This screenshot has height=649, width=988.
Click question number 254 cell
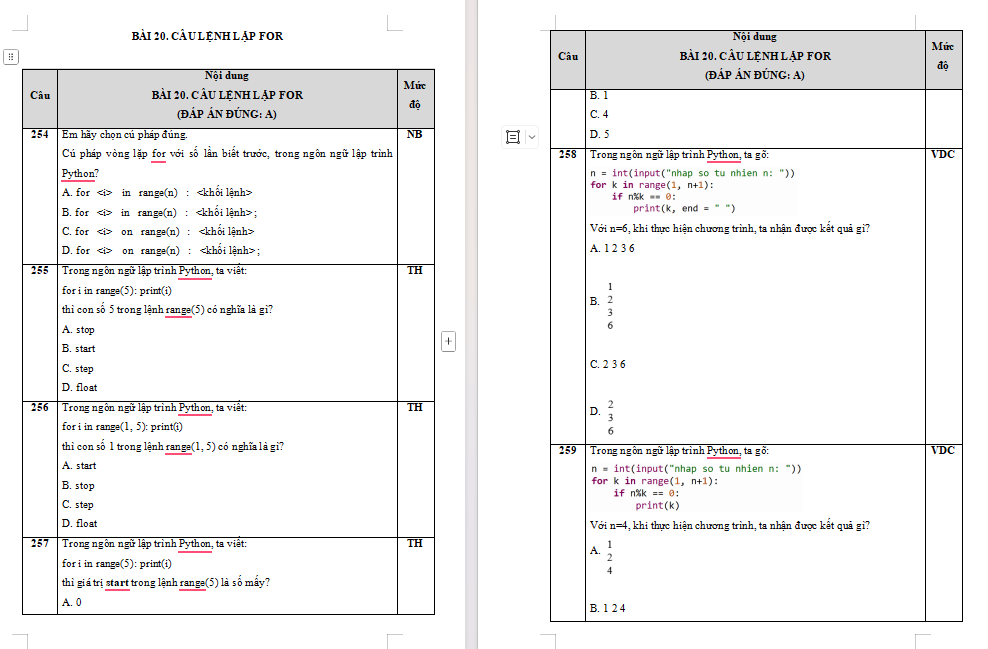40,134
